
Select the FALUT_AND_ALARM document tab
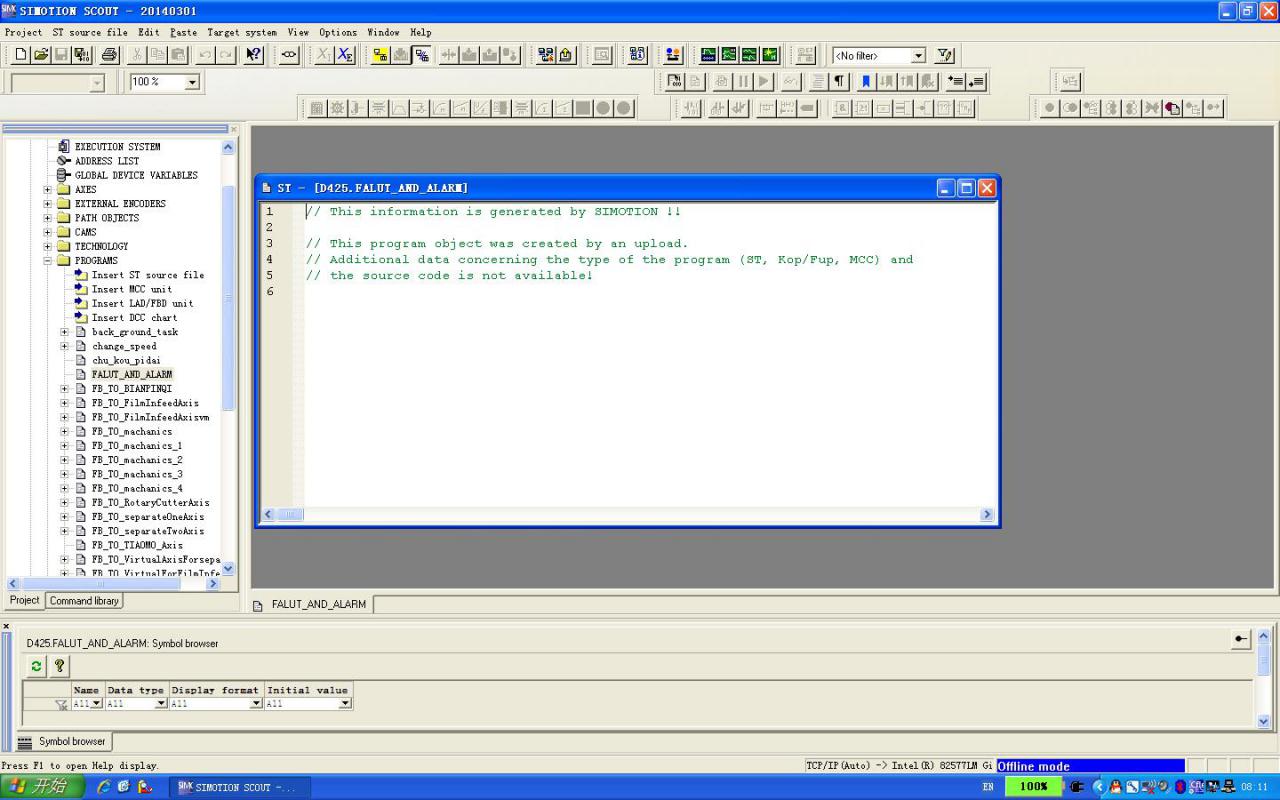(x=311, y=605)
